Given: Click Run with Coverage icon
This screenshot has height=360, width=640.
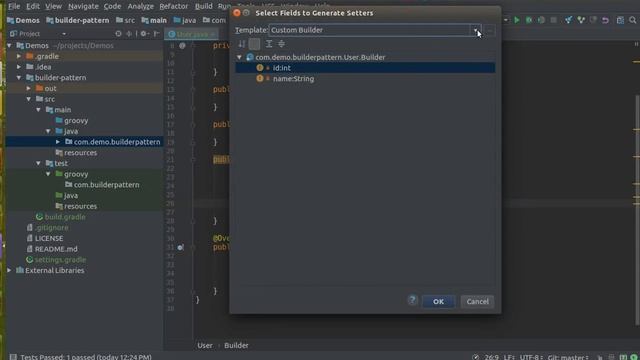Looking at the screenshot, I should click(x=541, y=20).
